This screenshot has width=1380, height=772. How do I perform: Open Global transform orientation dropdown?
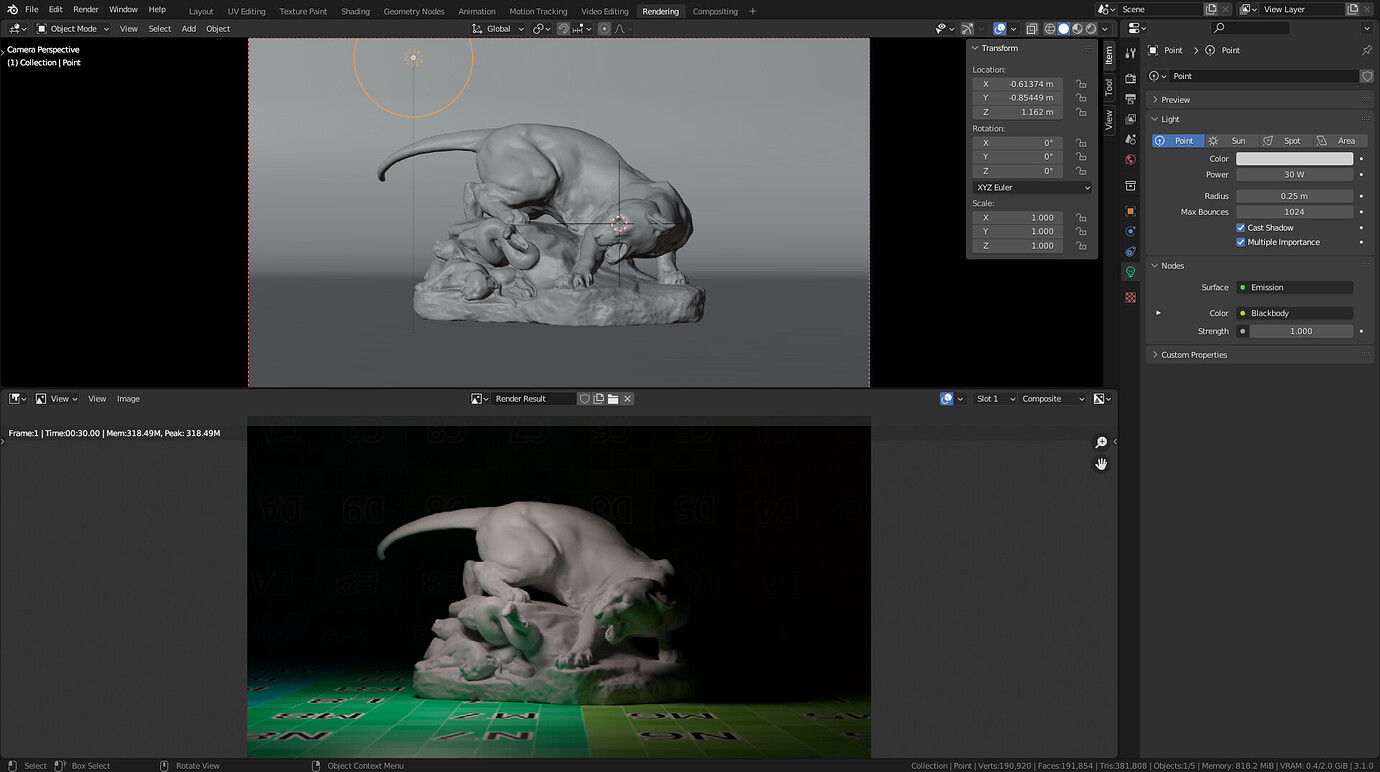coord(499,29)
